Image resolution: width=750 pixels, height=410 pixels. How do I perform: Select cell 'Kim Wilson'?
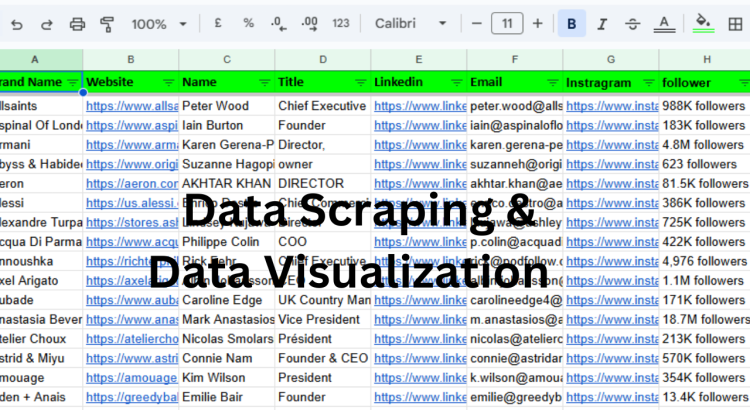coord(227,377)
